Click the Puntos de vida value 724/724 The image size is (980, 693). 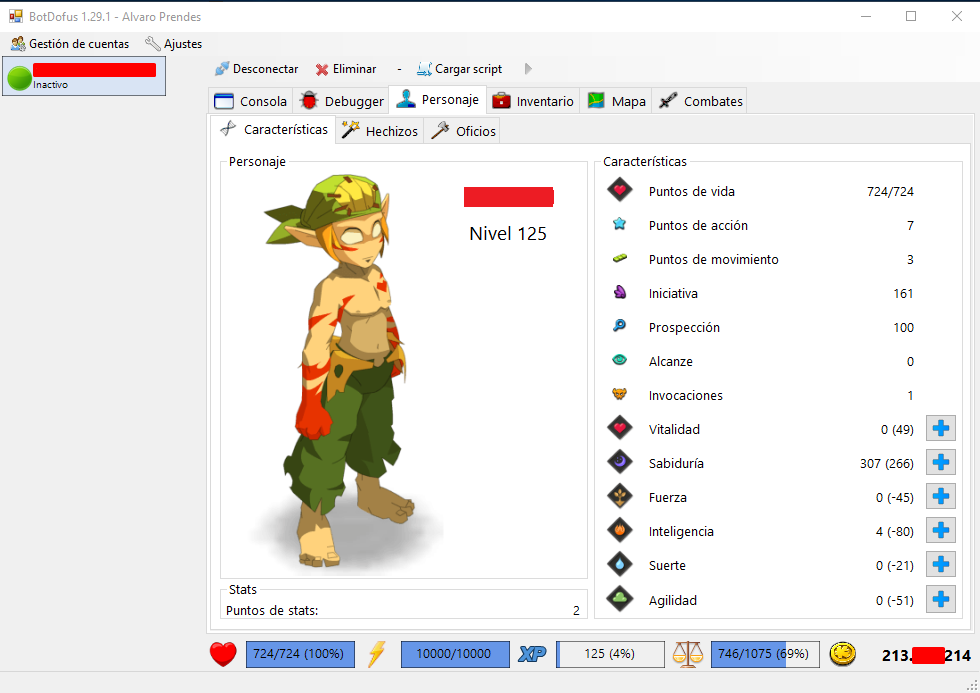click(890, 192)
